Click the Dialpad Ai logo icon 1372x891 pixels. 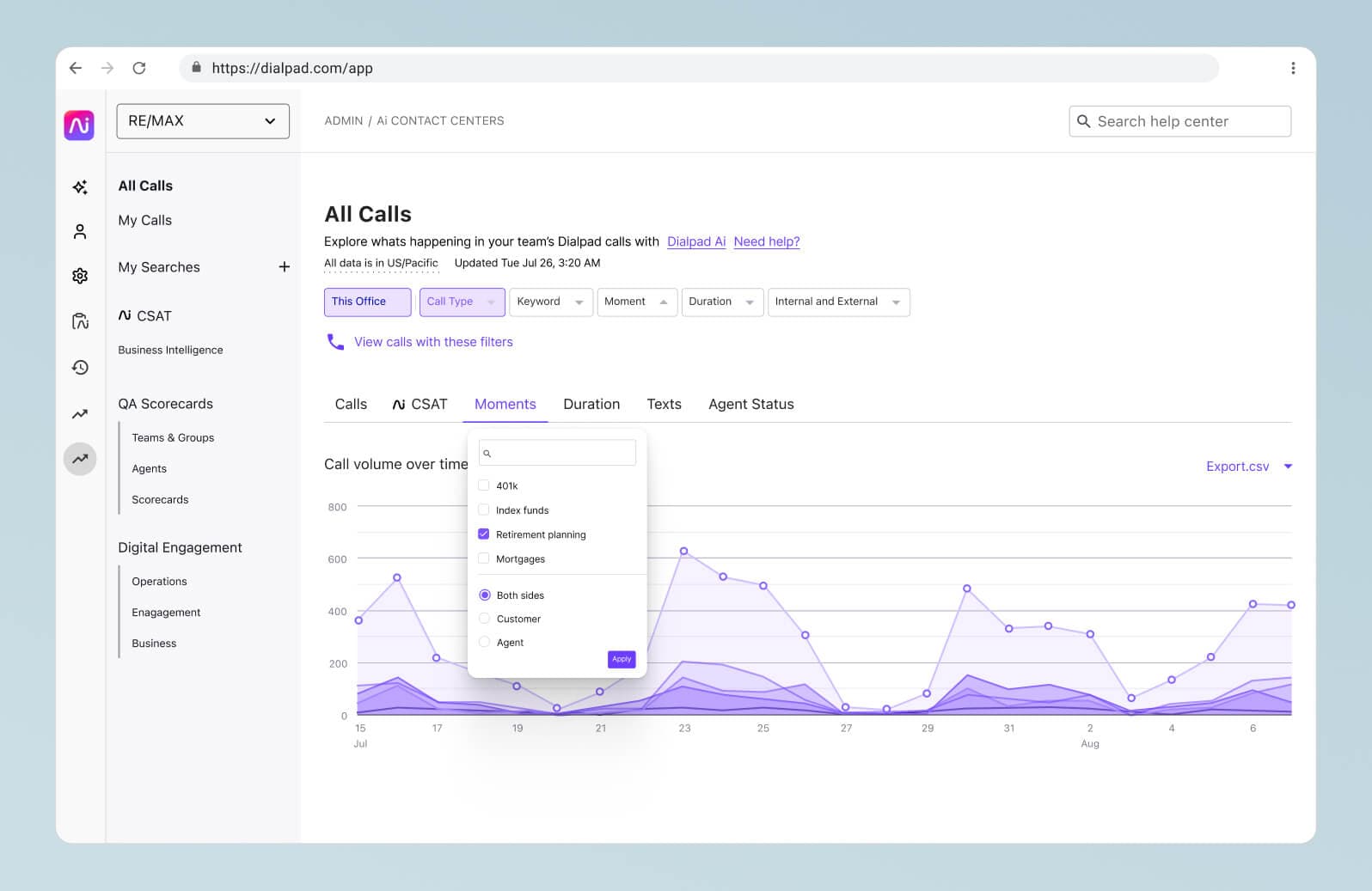coord(79,125)
